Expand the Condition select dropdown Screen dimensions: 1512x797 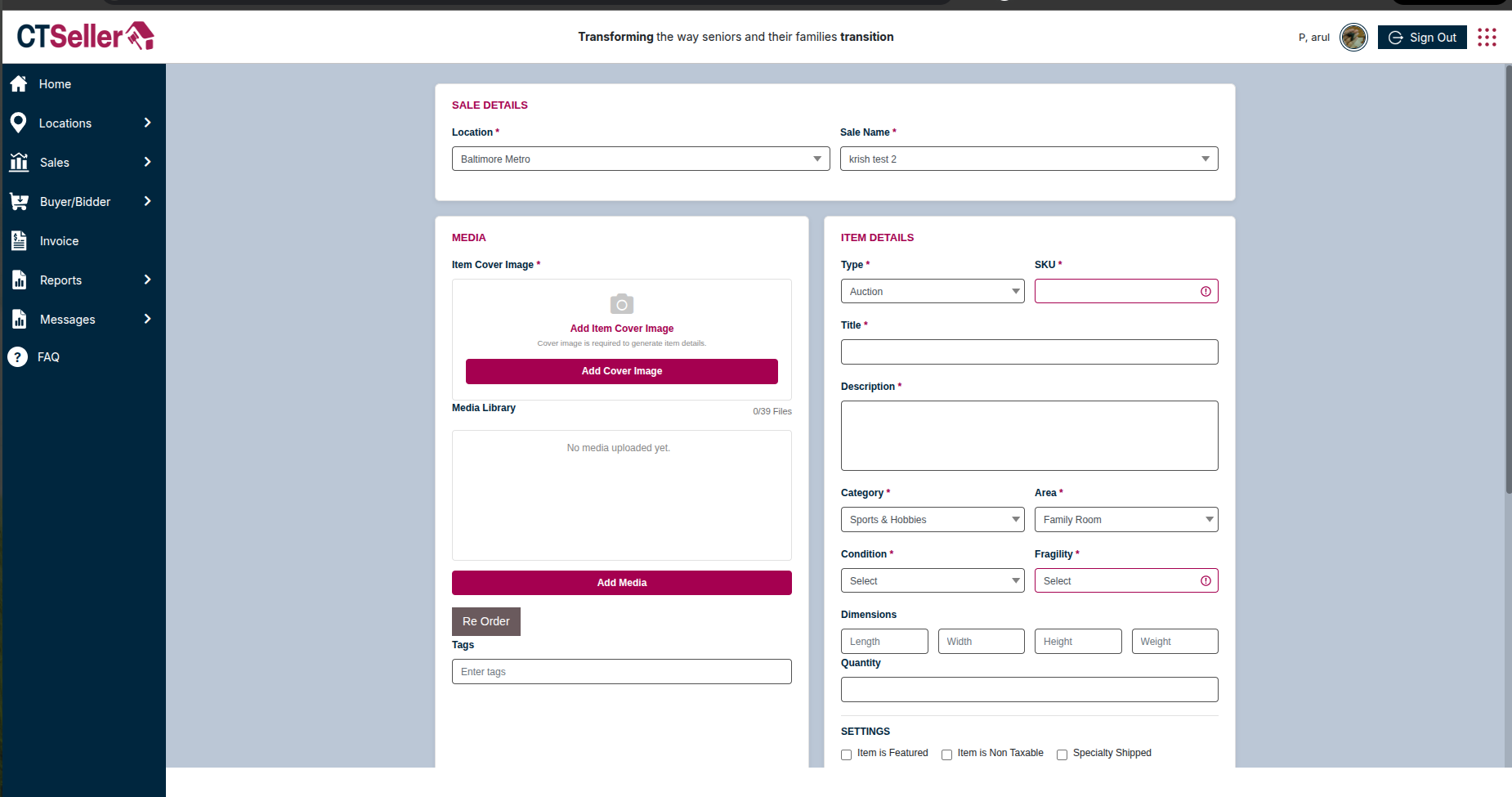click(932, 581)
